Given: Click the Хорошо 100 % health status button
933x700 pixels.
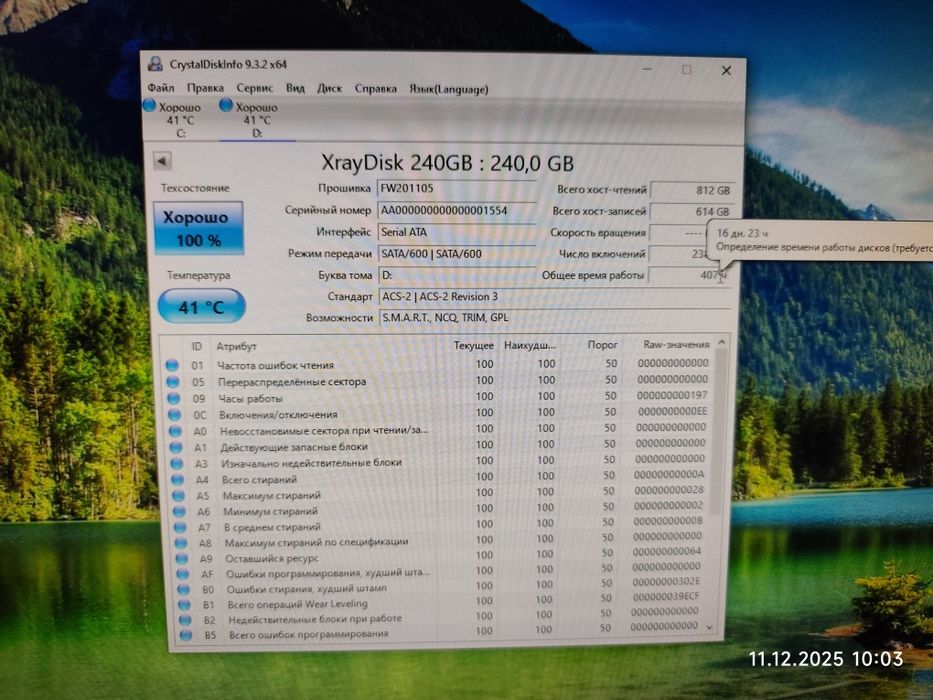Looking at the screenshot, I should [199, 228].
